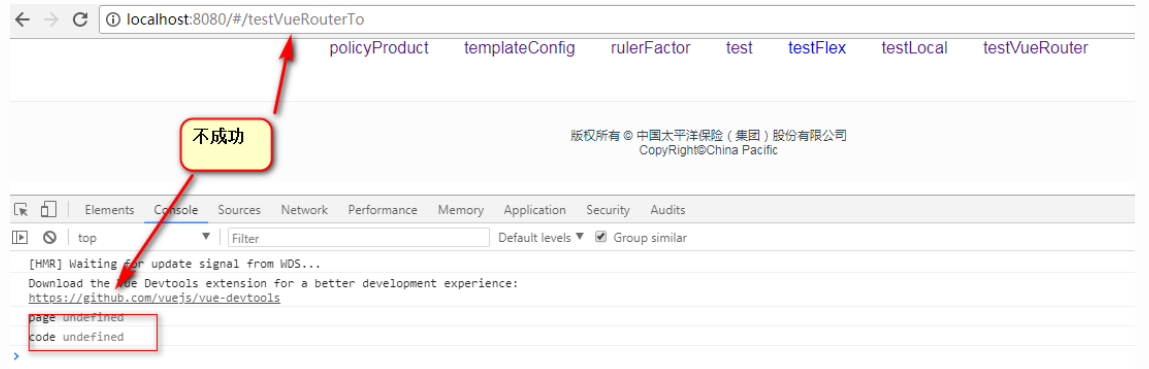The image size is (1149, 369).
Task: Go forward with the browser forward arrow
Action: [x=51, y=20]
